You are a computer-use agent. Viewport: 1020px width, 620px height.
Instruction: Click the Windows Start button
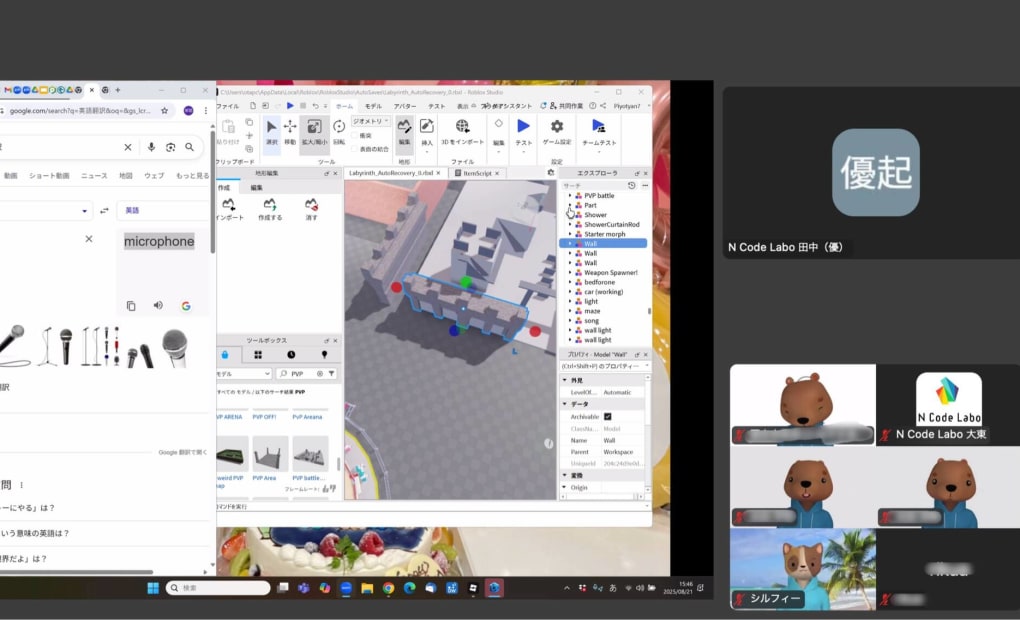[153, 588]
